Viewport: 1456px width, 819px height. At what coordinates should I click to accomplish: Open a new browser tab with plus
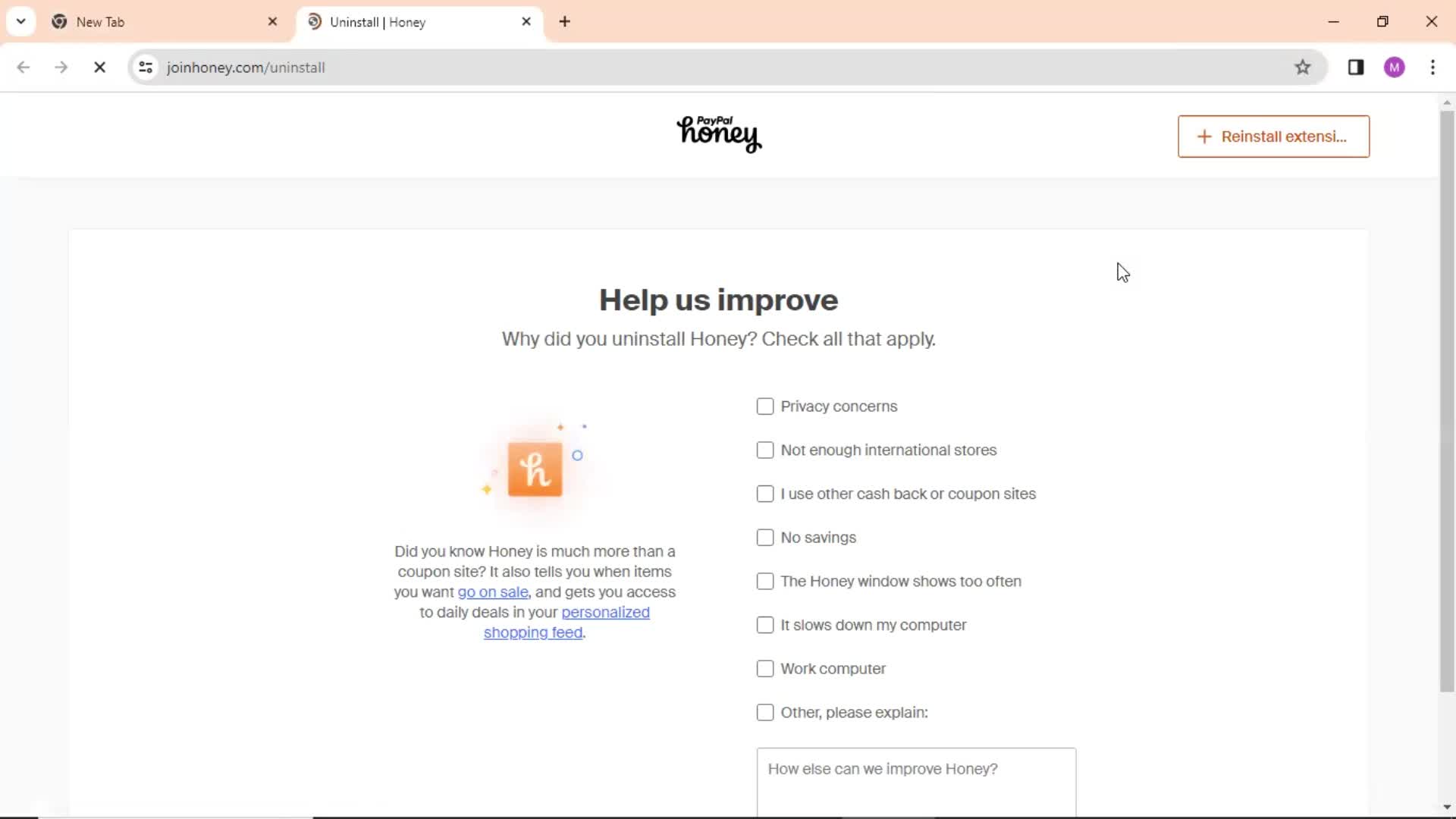(x=564, y=22)
